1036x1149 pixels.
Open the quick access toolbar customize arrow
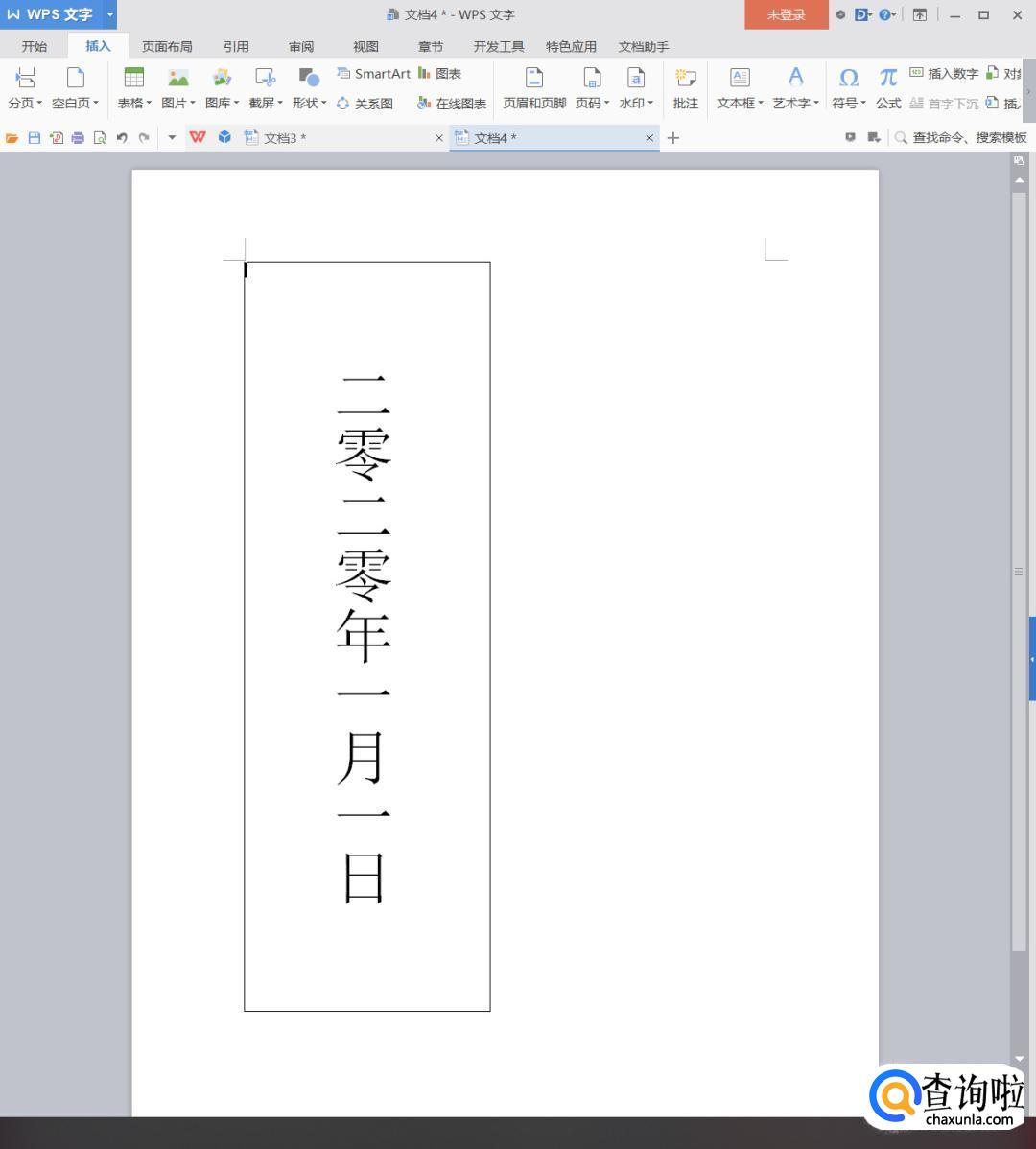(x=172, y=138)
